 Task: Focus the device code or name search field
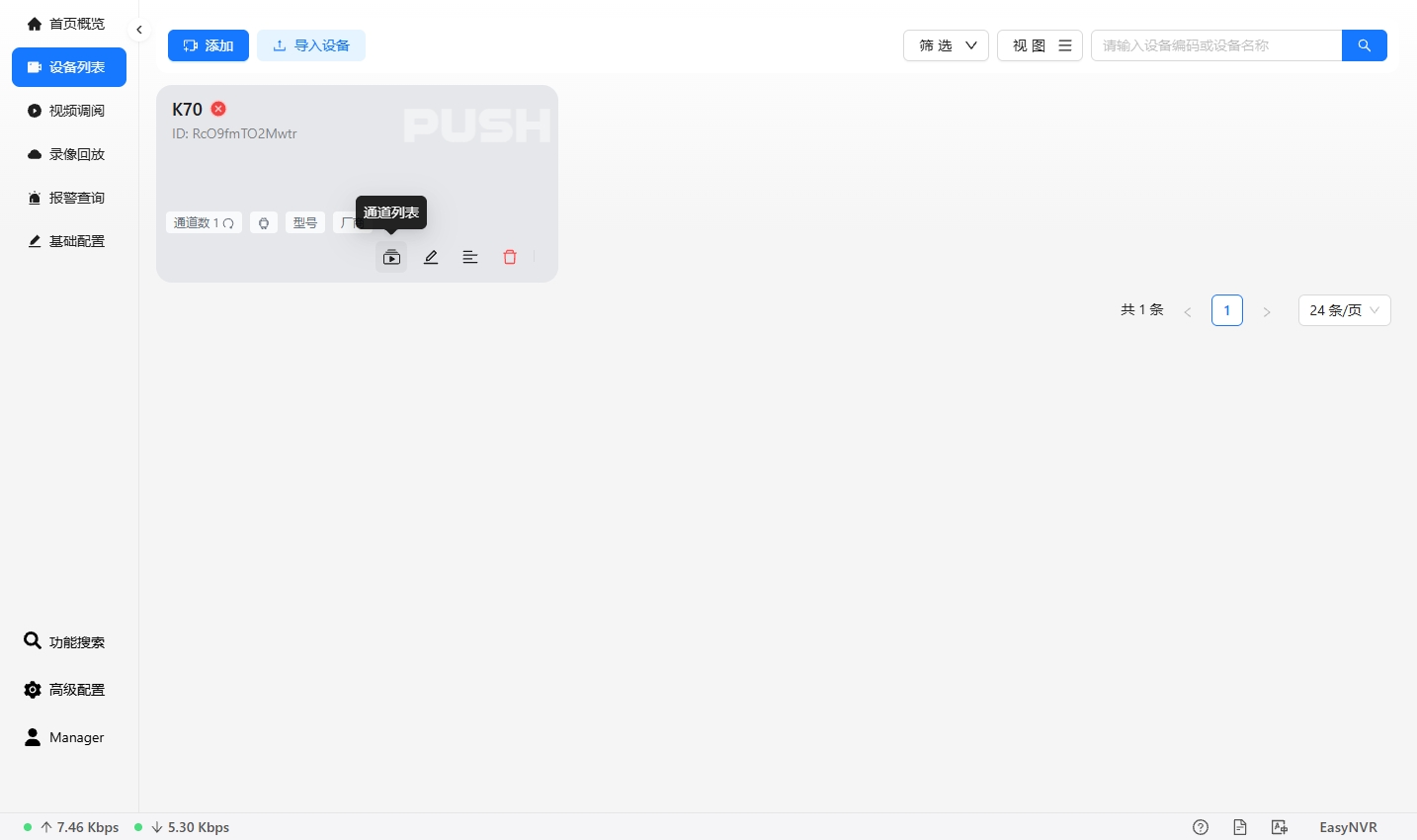click(1216, 45)
